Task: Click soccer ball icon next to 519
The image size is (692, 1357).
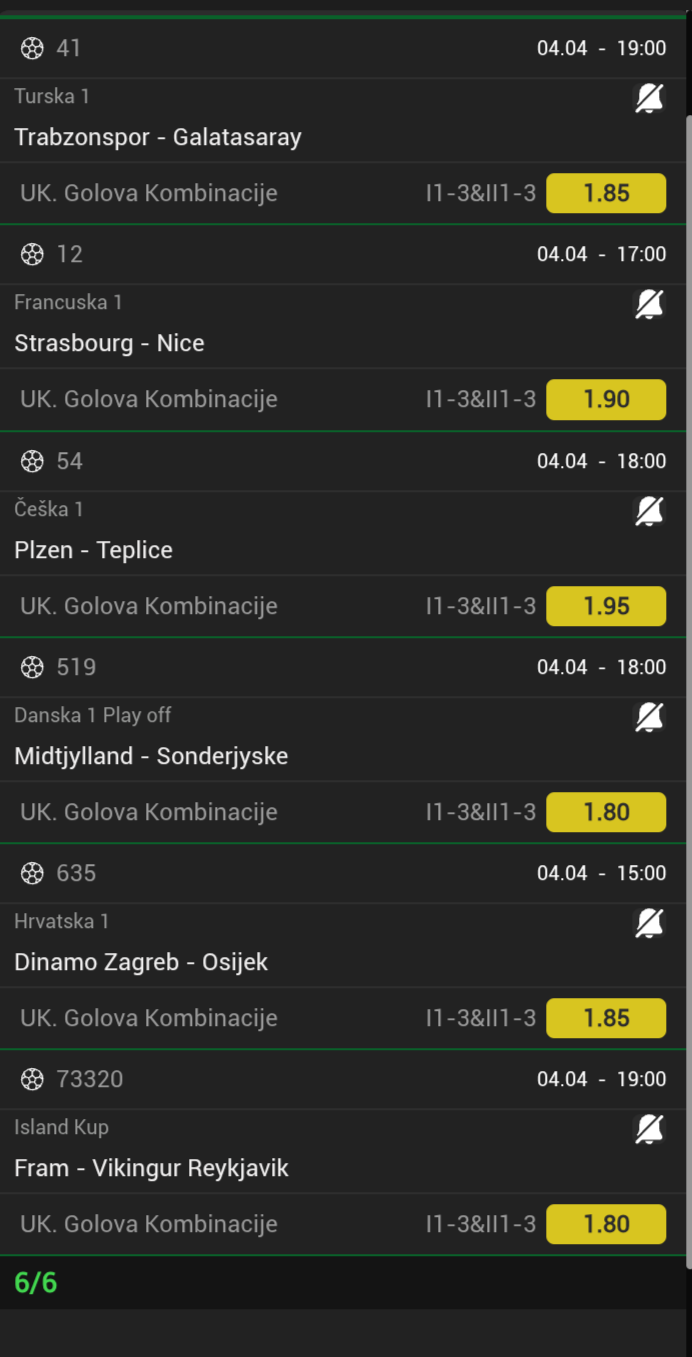Action: [x=32, y=667]
